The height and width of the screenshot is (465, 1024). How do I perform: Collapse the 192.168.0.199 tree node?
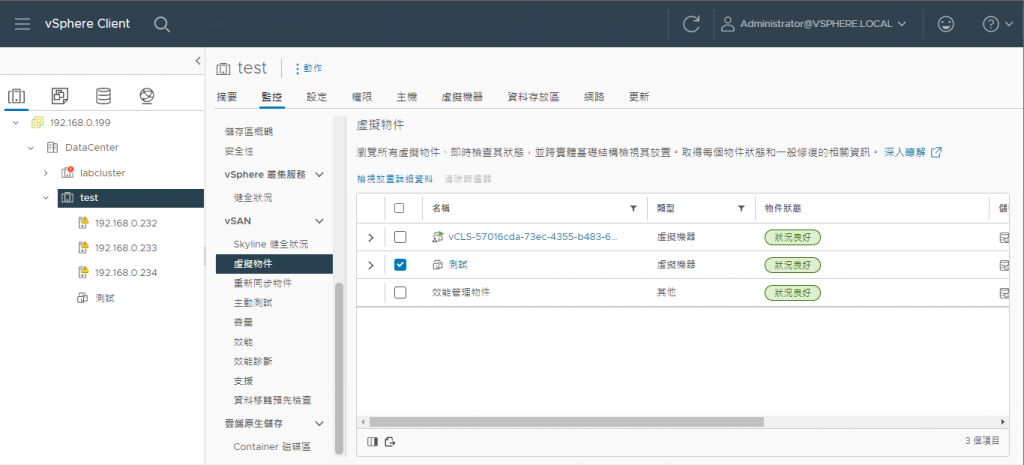(x=16, y=123)
